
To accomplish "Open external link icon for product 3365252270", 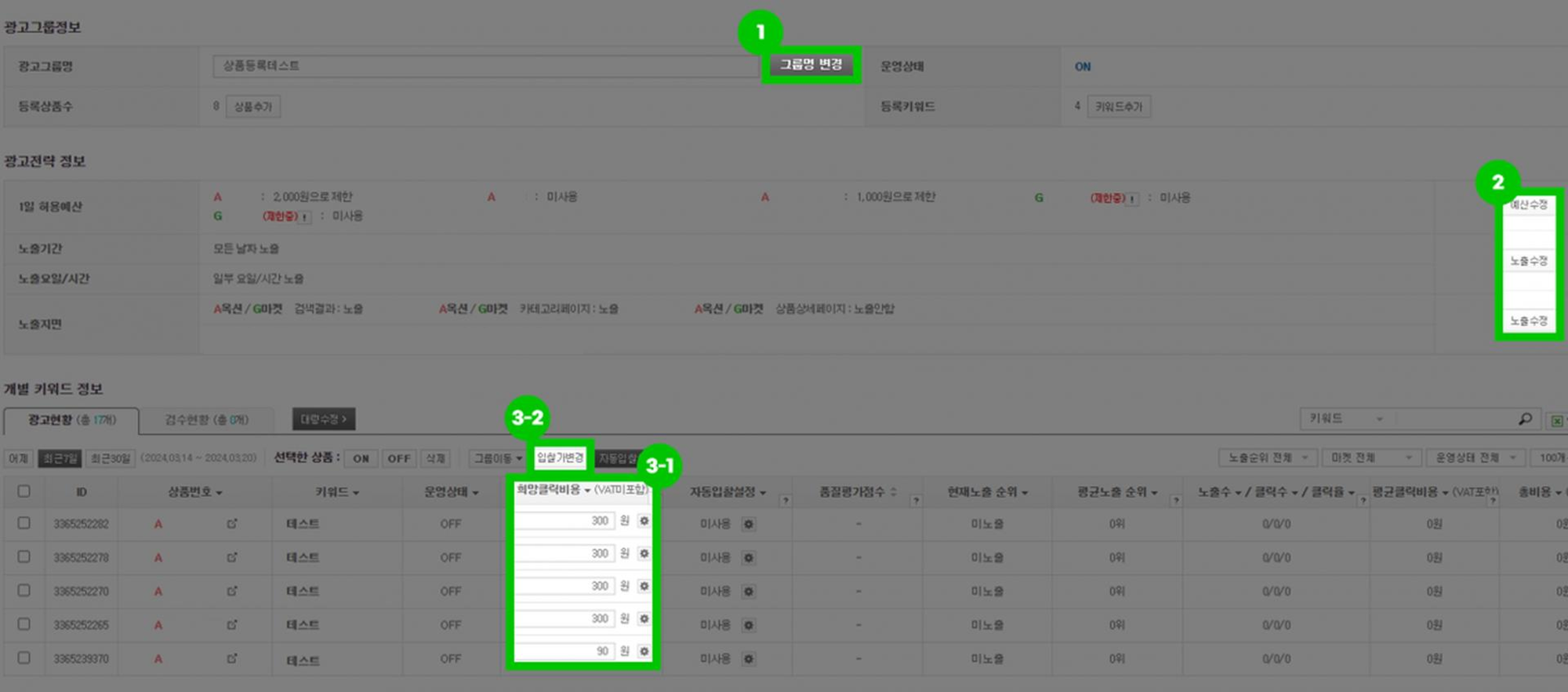I will coord(232,591).
